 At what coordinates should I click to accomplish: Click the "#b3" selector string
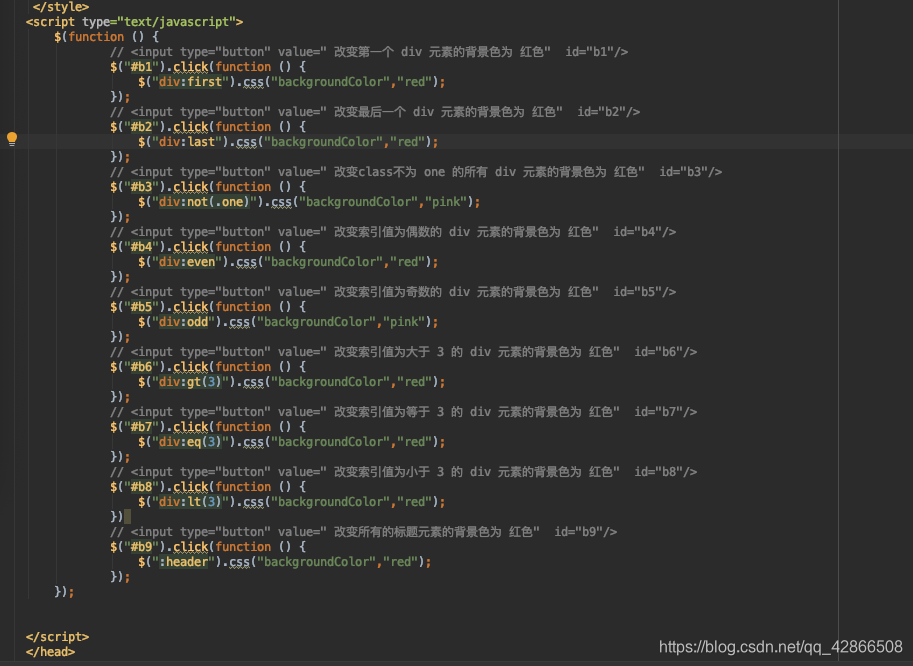(x=141, y=187)
